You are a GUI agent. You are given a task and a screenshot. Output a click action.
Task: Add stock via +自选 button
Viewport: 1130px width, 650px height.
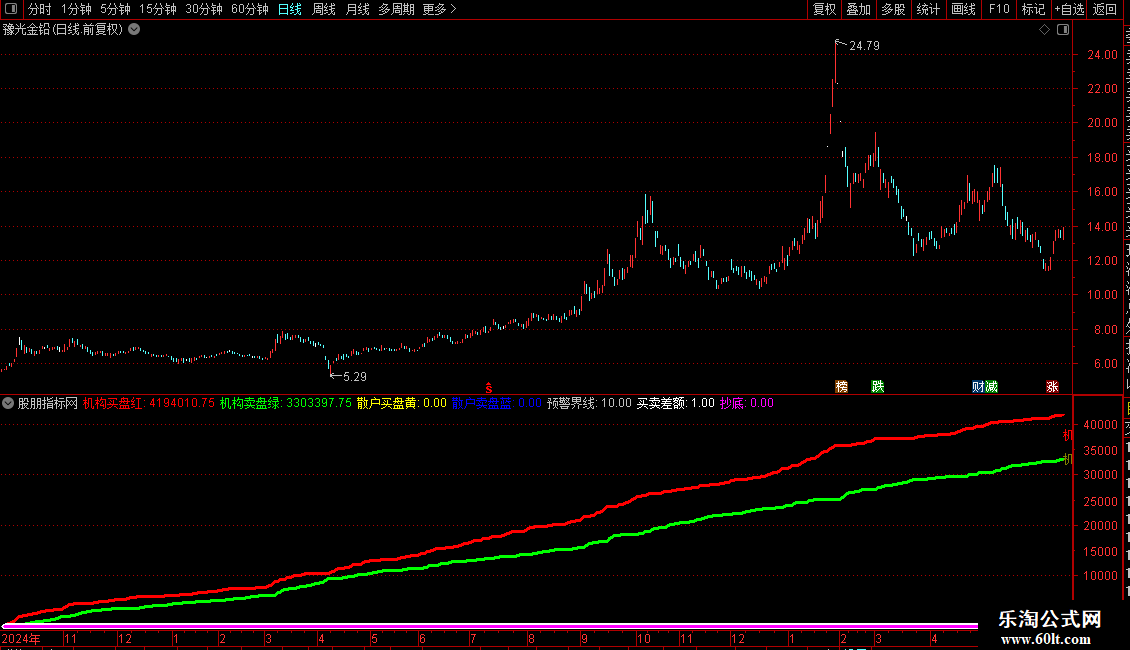click(x=1069, y=9)
